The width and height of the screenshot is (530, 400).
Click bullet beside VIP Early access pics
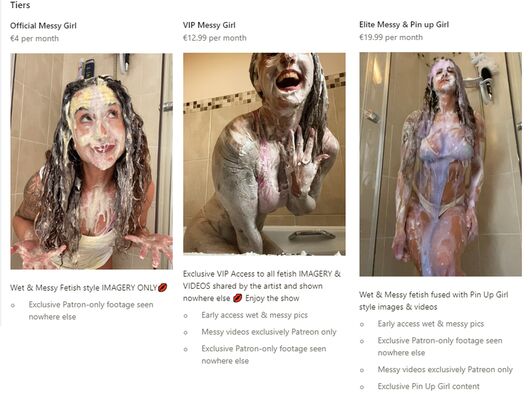[x=186, y=316]
